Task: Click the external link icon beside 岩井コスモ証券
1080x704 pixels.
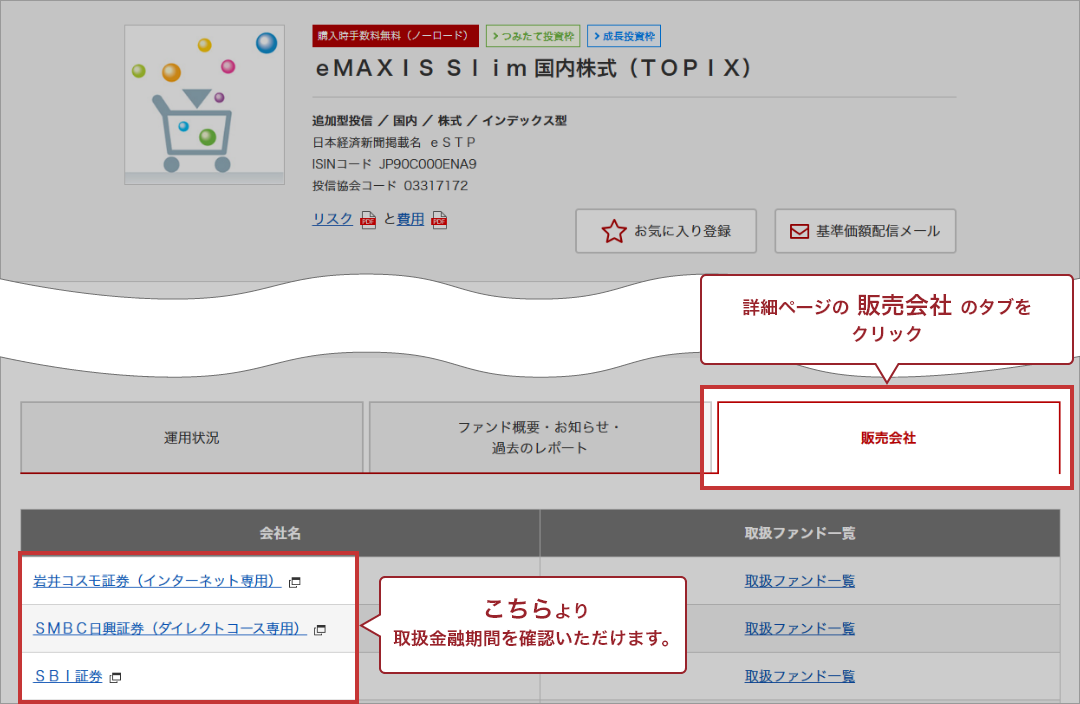Action: coord(294,581)
